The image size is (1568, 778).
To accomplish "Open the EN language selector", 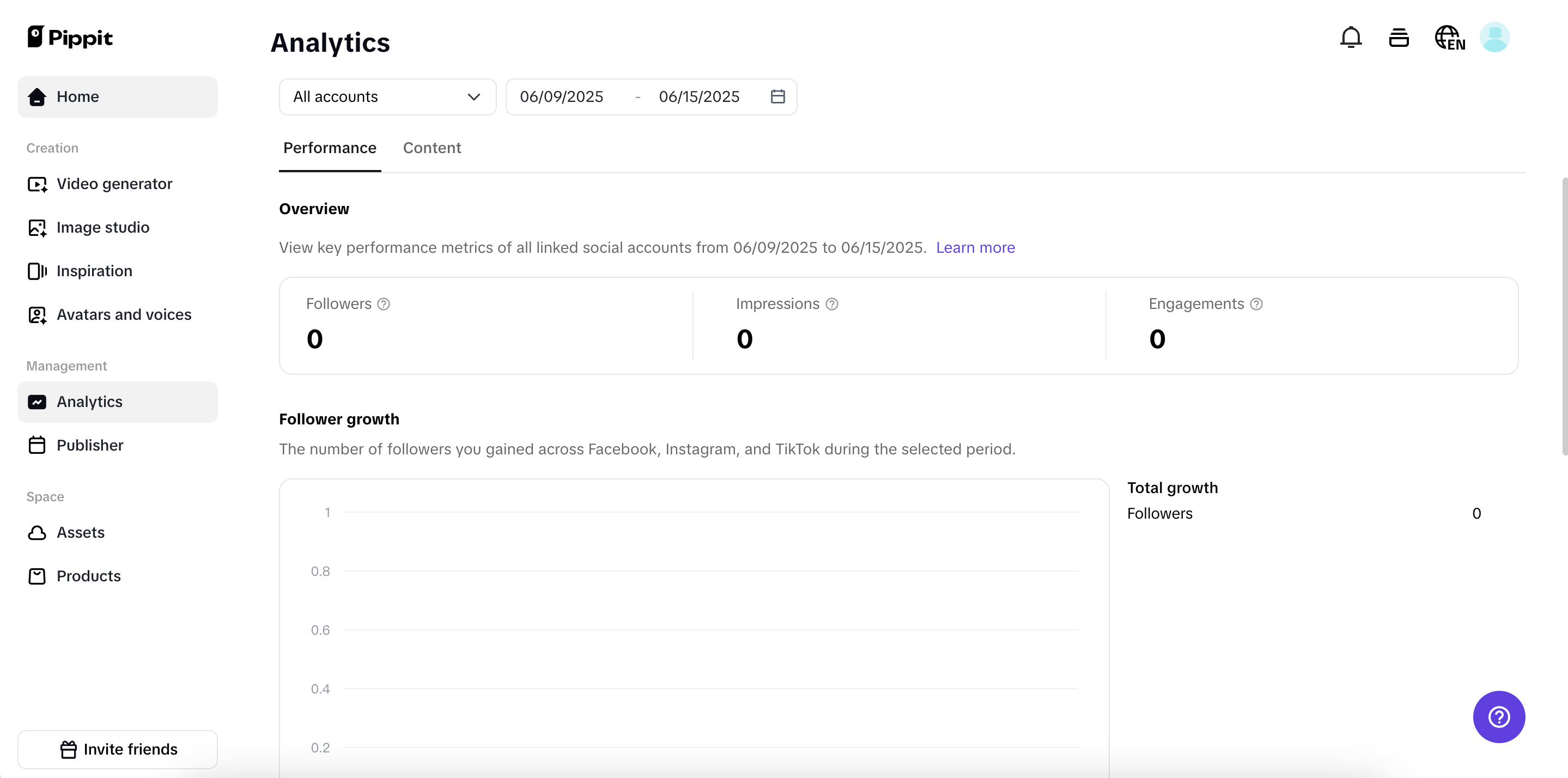I will click(x=1450, y=37).
